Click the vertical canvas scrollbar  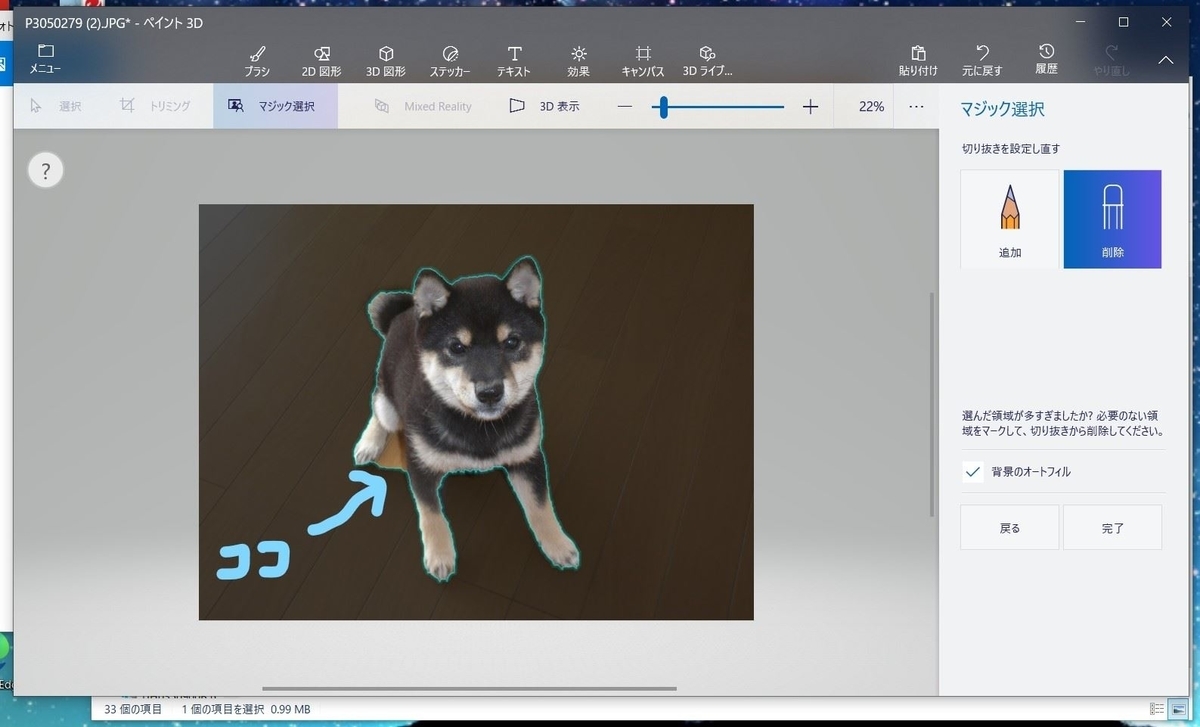pyautogui.click(x=932, y=404)
